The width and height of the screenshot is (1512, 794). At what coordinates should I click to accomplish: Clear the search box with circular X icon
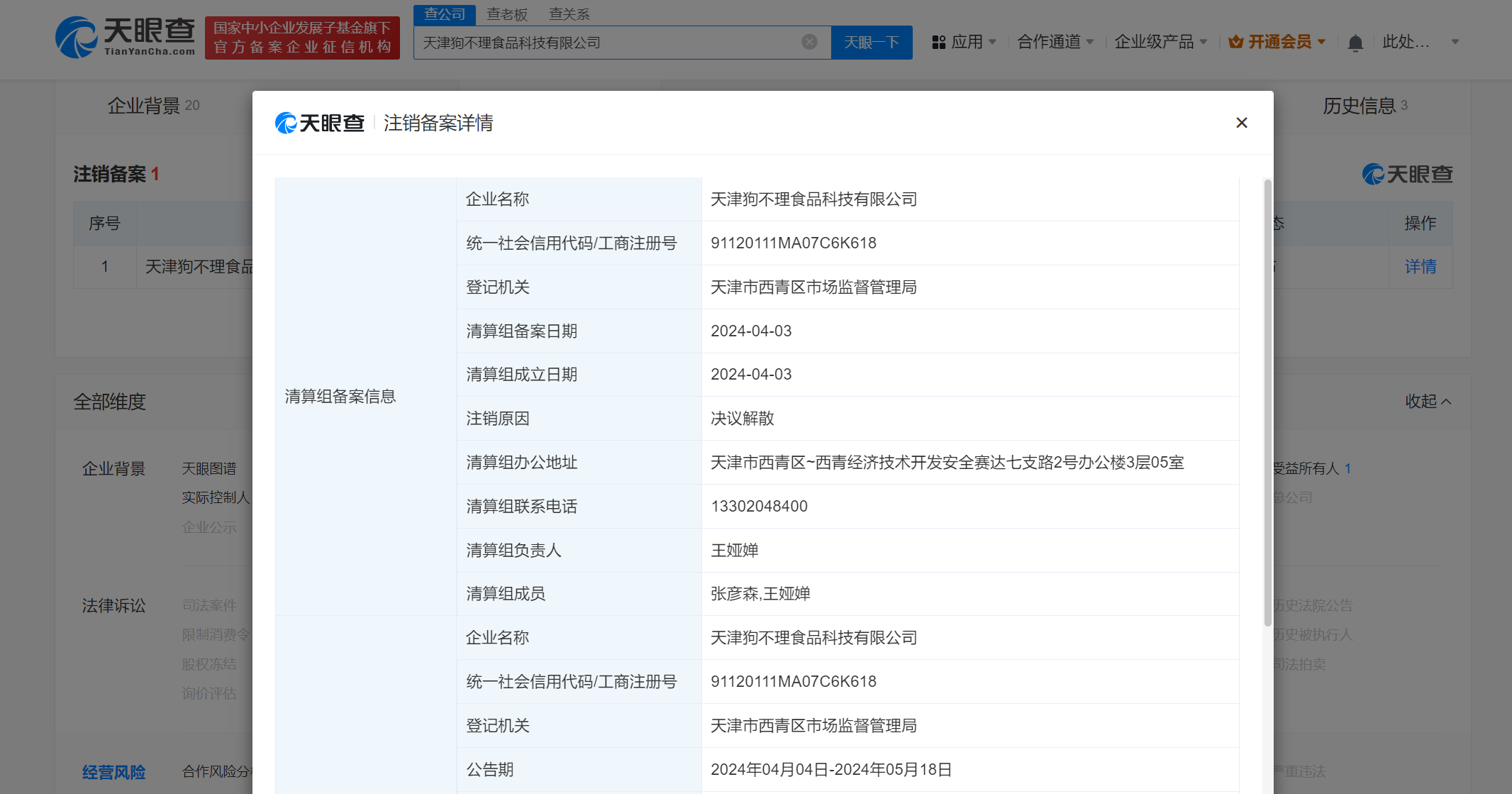tap(809, 42)
